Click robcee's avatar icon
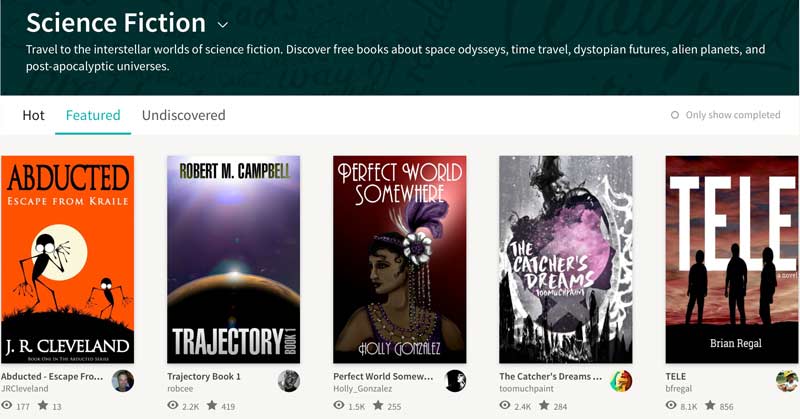 click(289, 381)
